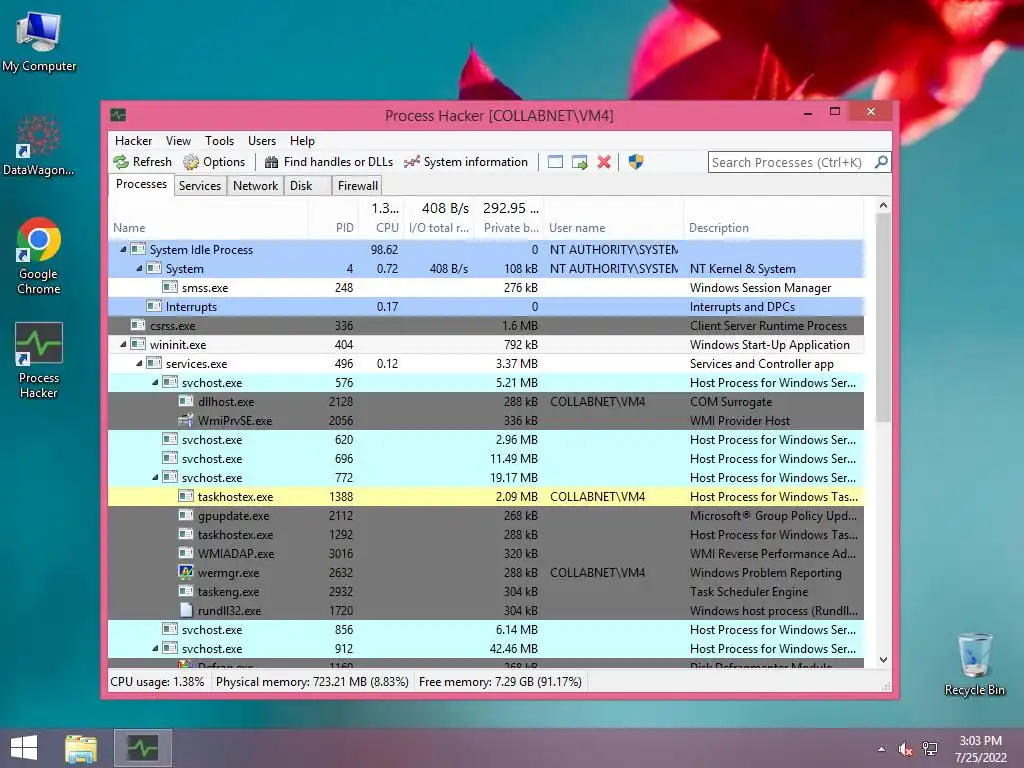The height and width of the screenshot is (768, 1024).
Task: Select the Interrupts row
Action: (x=486, y=306)
